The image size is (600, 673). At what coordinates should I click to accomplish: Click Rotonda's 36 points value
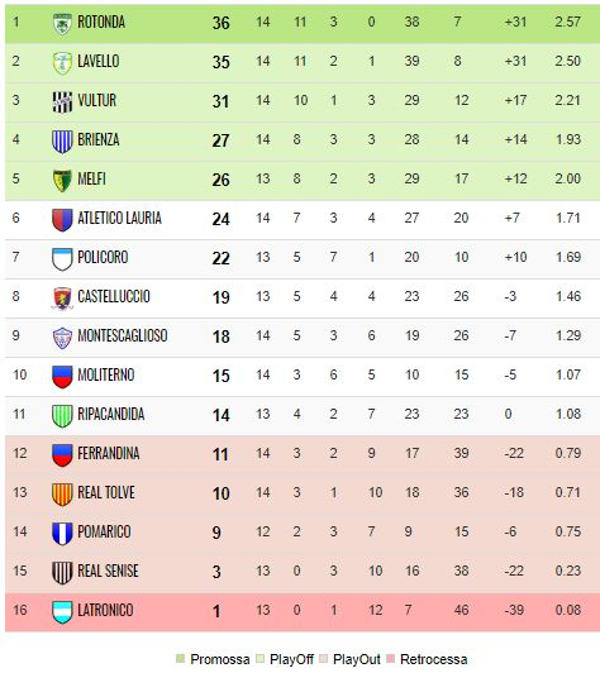(221, 23)
